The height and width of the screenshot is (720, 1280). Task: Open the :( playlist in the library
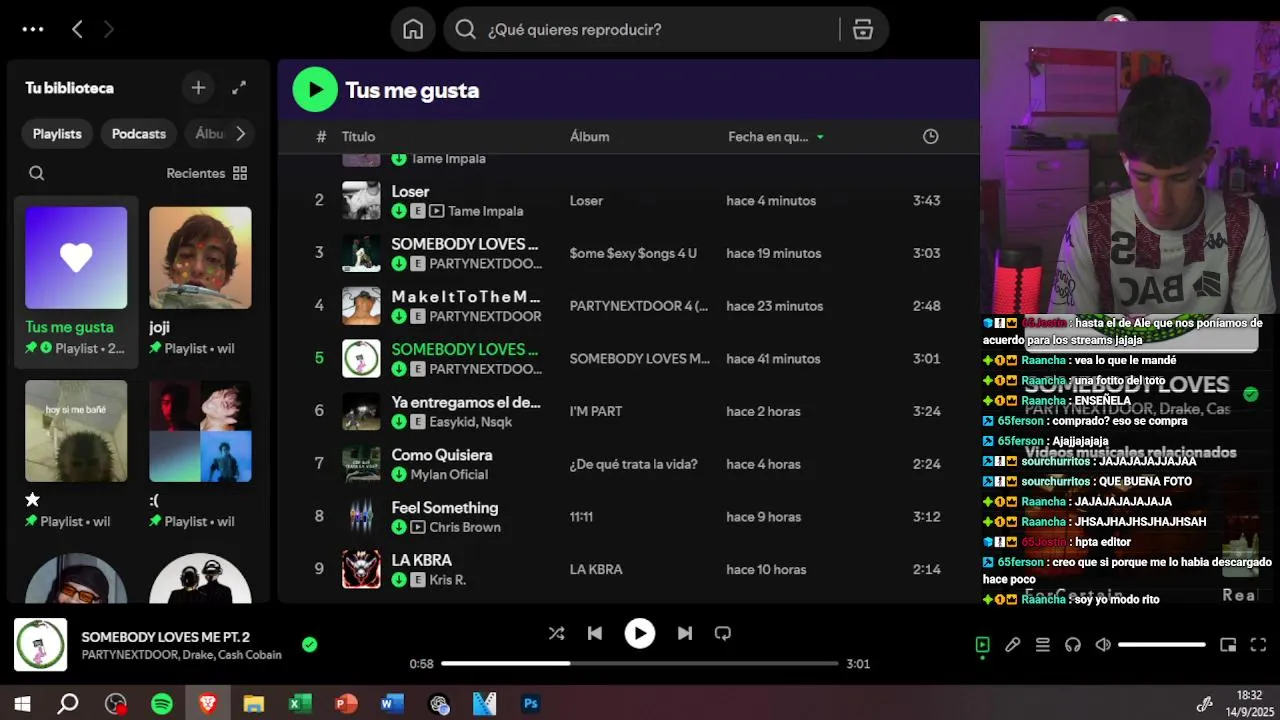point(200,455)
